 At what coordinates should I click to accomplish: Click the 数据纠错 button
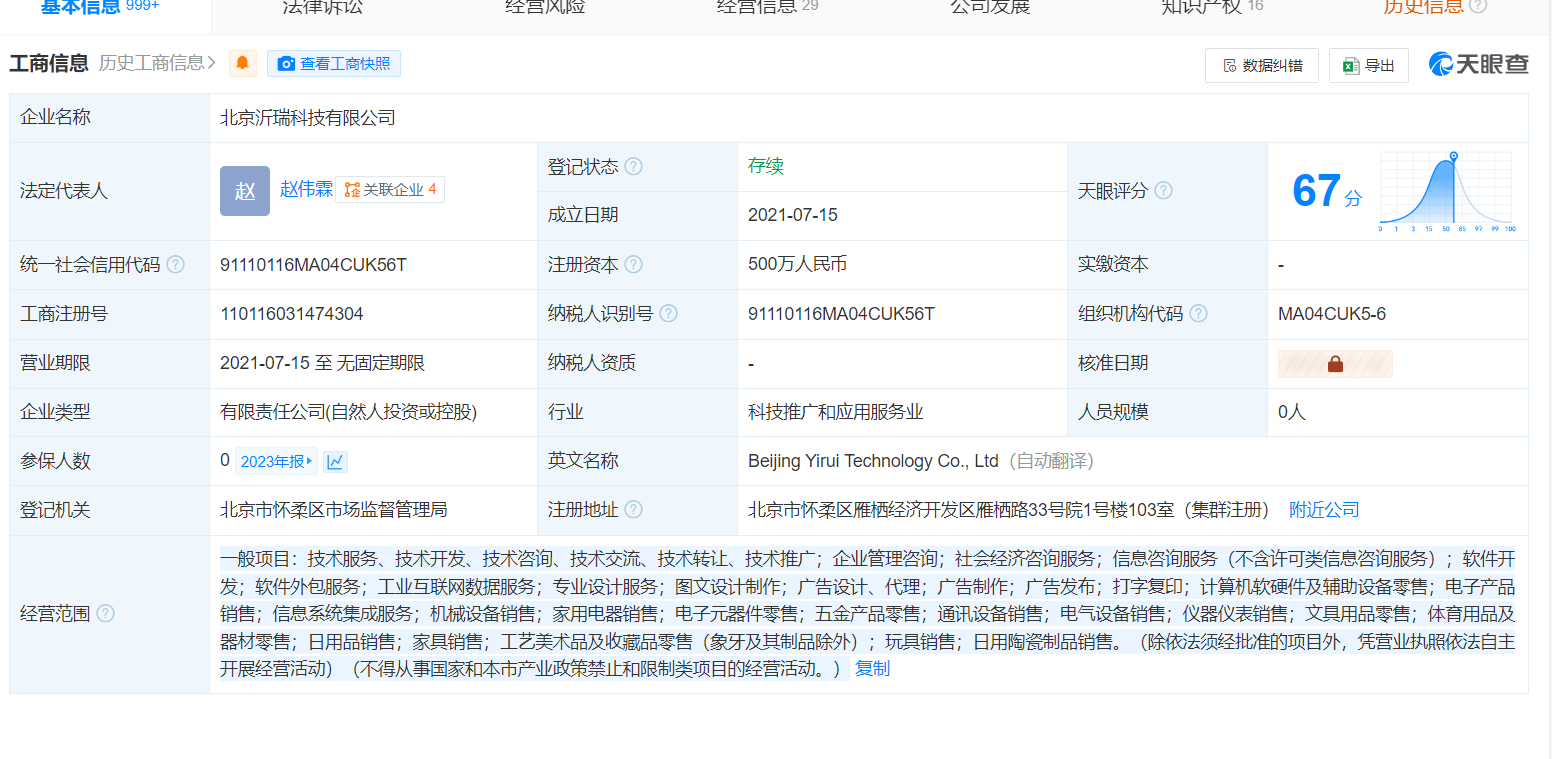tap(1262, 66)
